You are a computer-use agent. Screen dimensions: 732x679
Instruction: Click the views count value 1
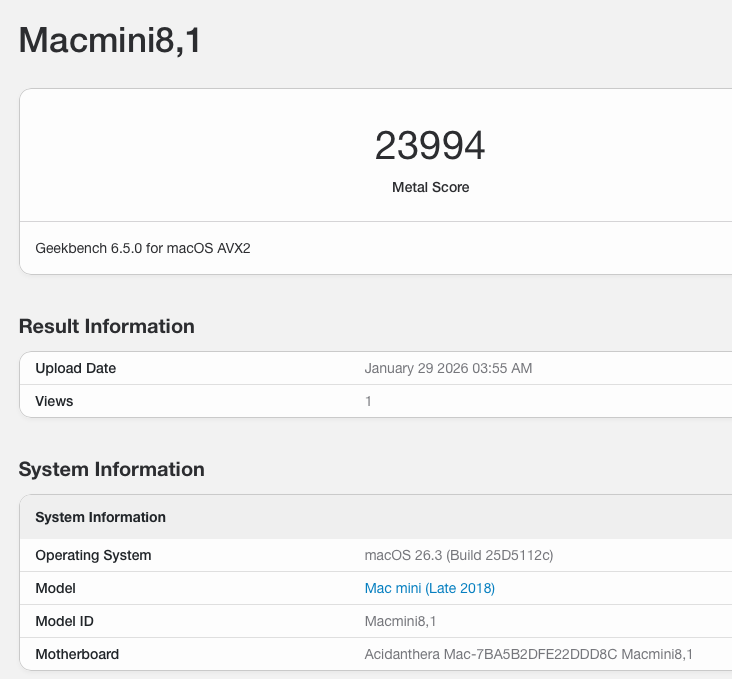click(368, 401)
